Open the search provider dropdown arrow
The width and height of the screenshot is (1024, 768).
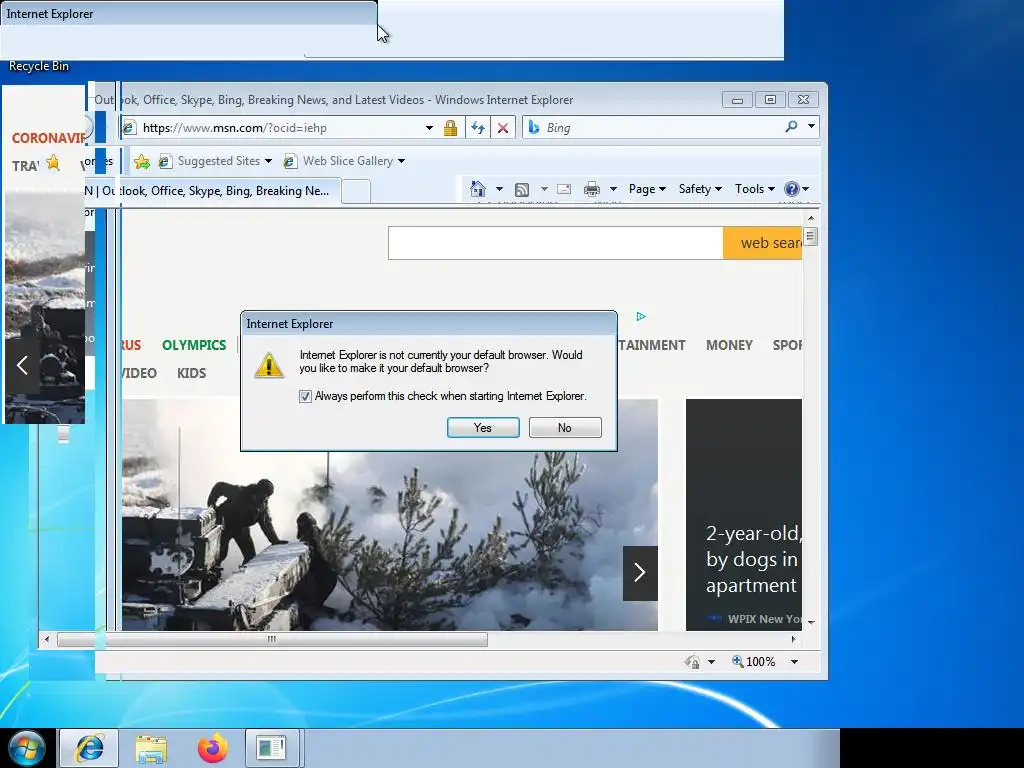[811, 126]
